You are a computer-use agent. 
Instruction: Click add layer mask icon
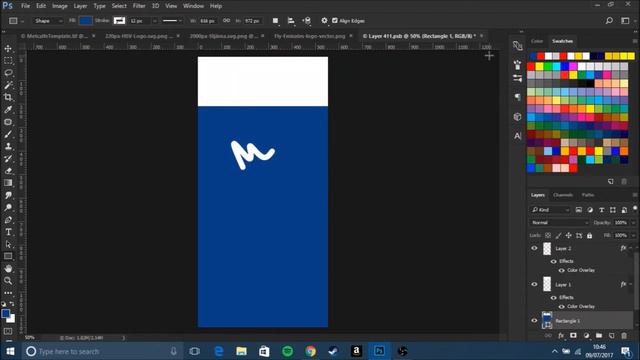click(x=573, y=336)
